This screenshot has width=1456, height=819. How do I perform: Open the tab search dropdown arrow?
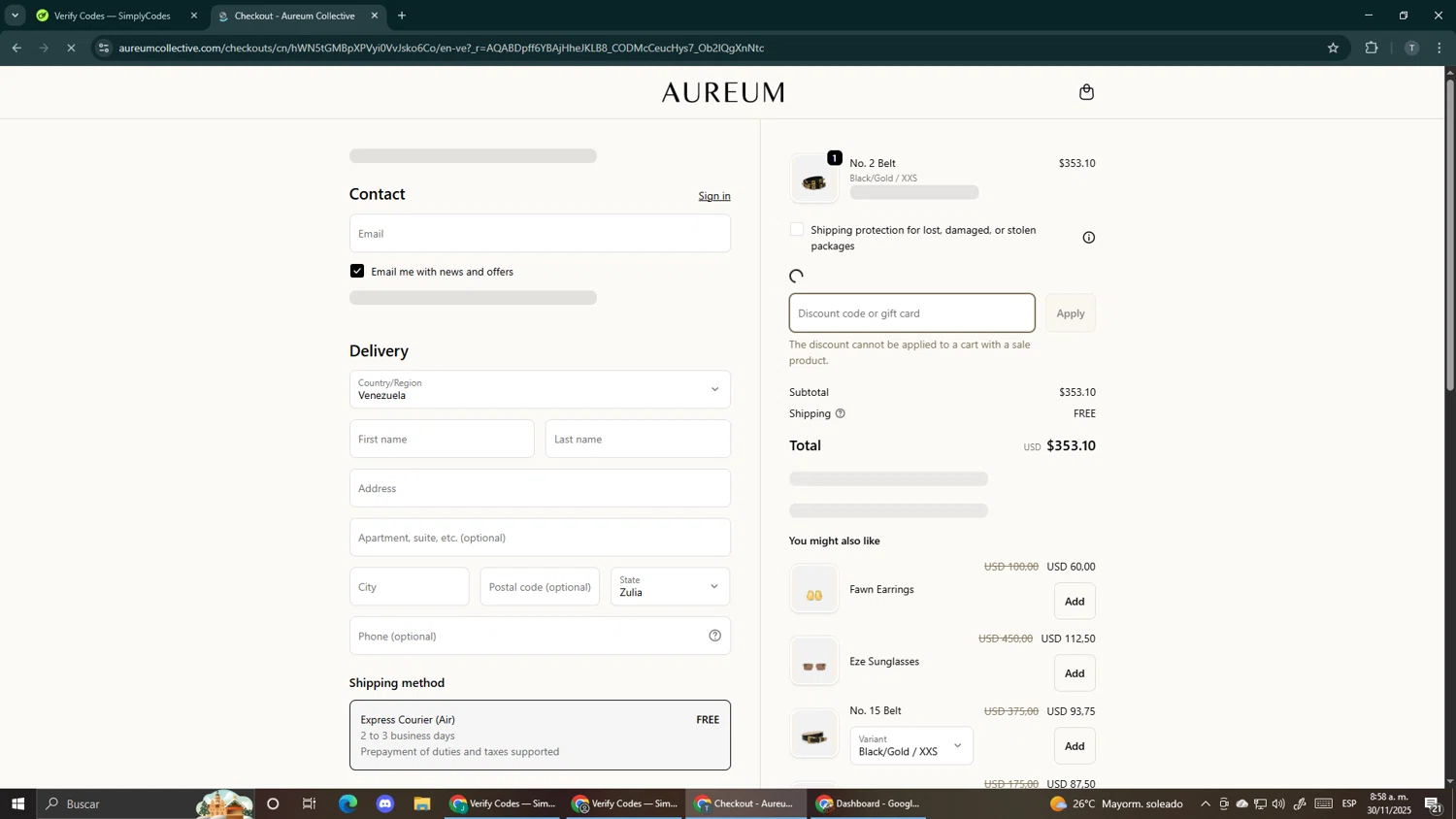(x=15, y=16)
